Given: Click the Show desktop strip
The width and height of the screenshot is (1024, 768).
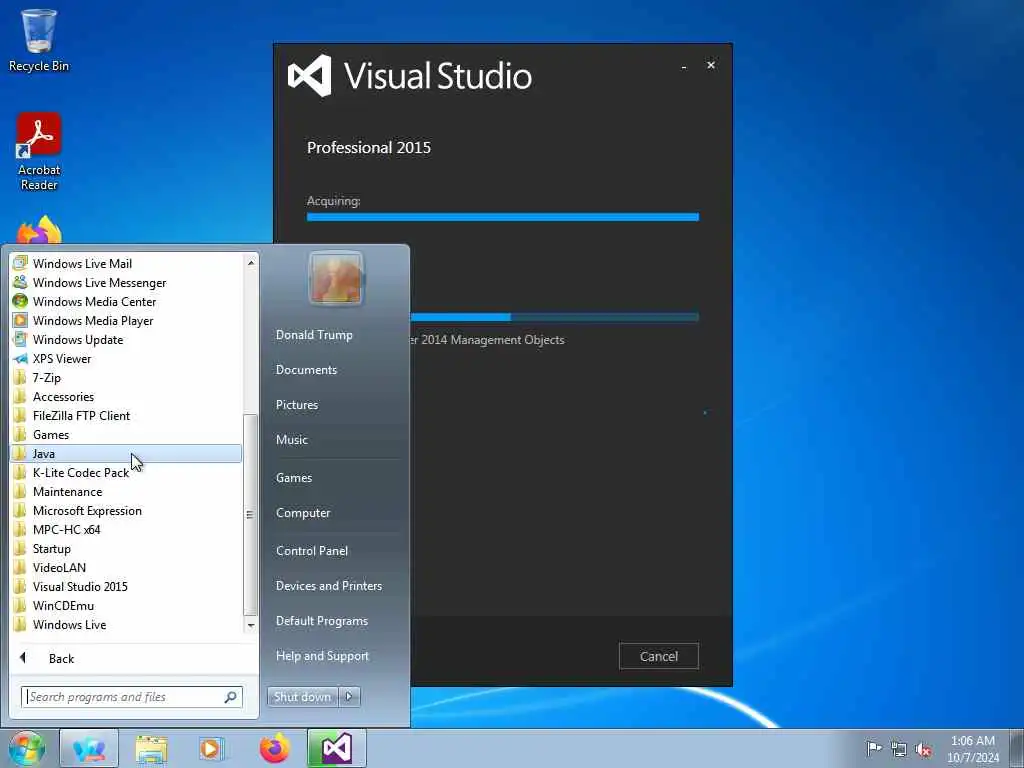Looking at the screenshot, I should pos(1017,748).
